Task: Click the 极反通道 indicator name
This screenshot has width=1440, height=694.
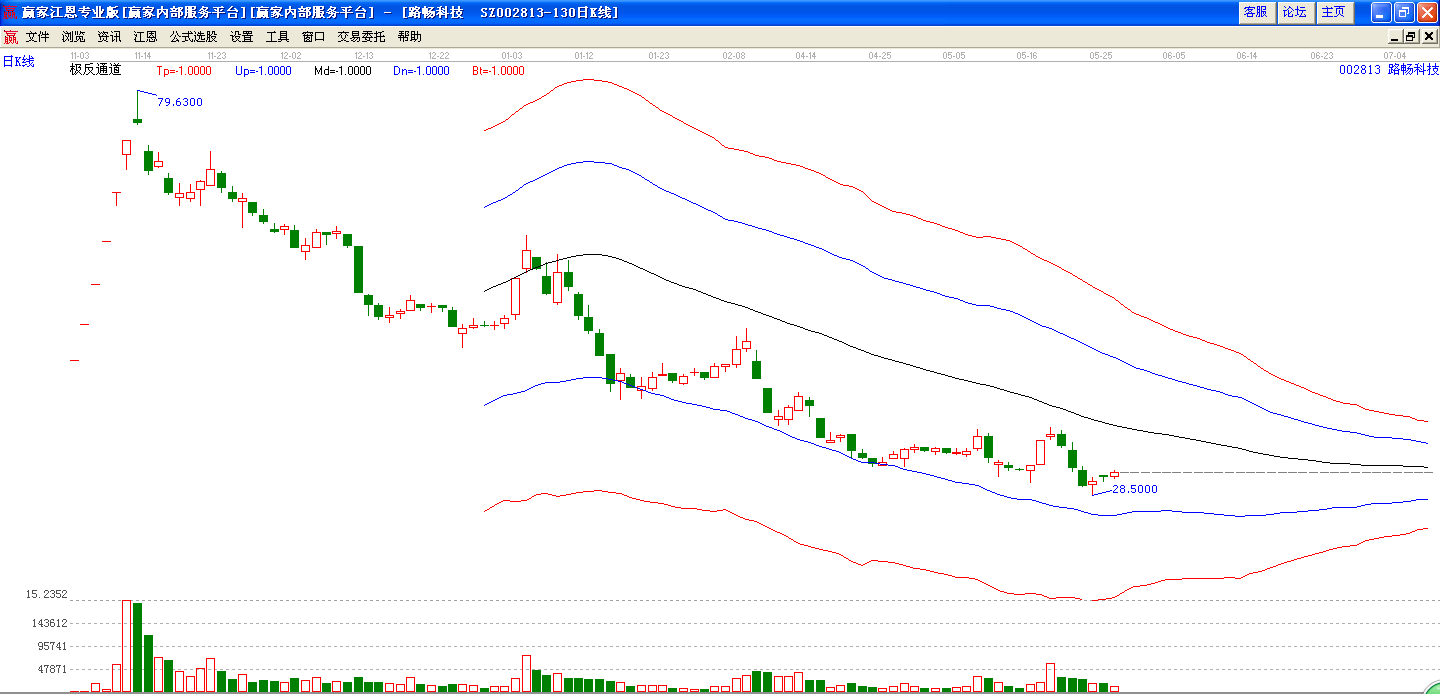Action: pyautogui.click(x=95, y=70)
